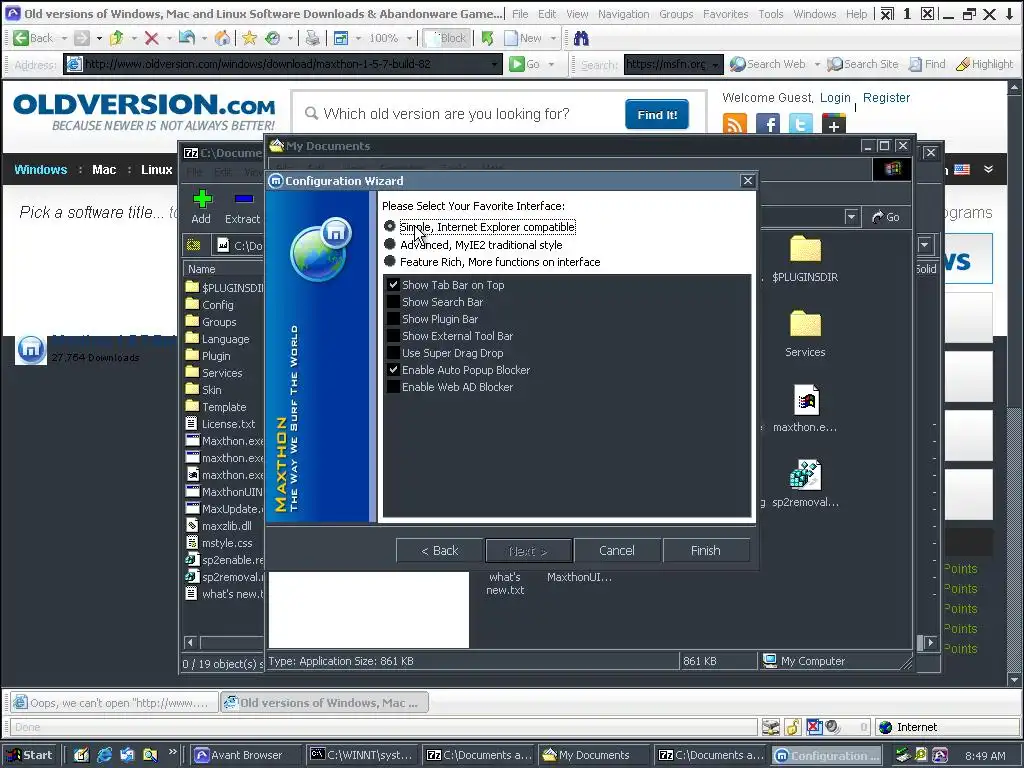Image resolution: width=1024 pixels, height=768 pixels.
Task: Open the Search Web dropdown arrow
Action: pyautogui.click(x=816, y=64)
